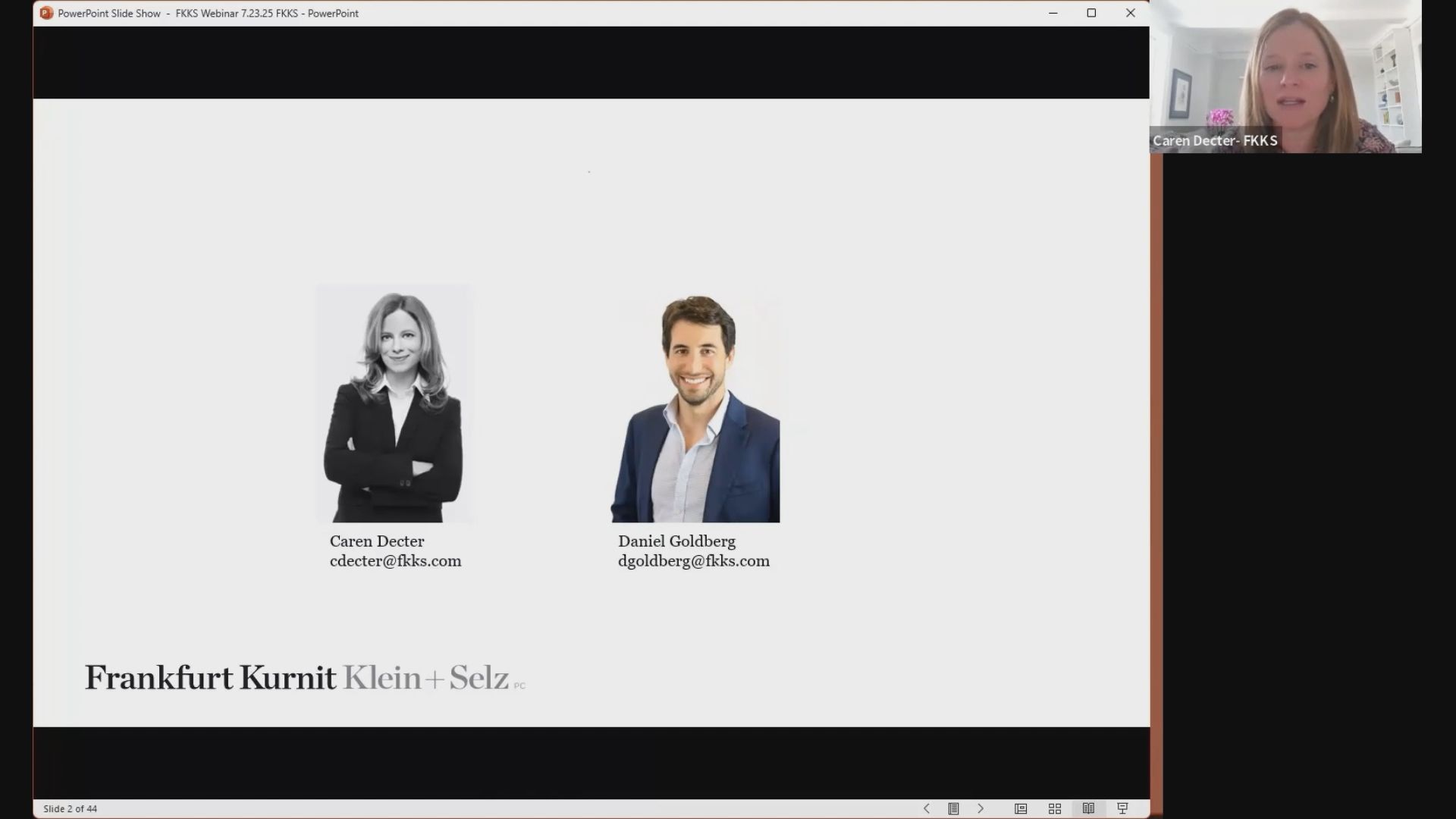
Task: Select Daniel Goldberg's portrait photo
Action: point(695,408)
